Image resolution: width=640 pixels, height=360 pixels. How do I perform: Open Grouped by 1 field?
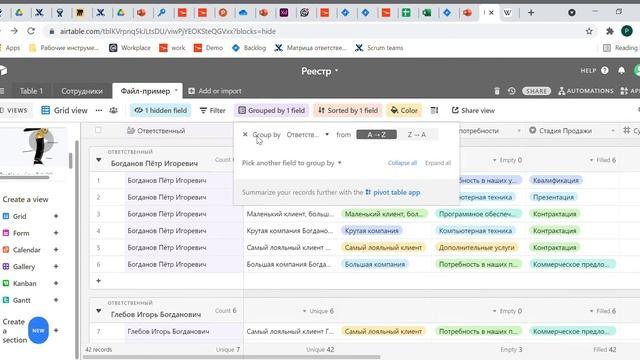tap(271, 110)
